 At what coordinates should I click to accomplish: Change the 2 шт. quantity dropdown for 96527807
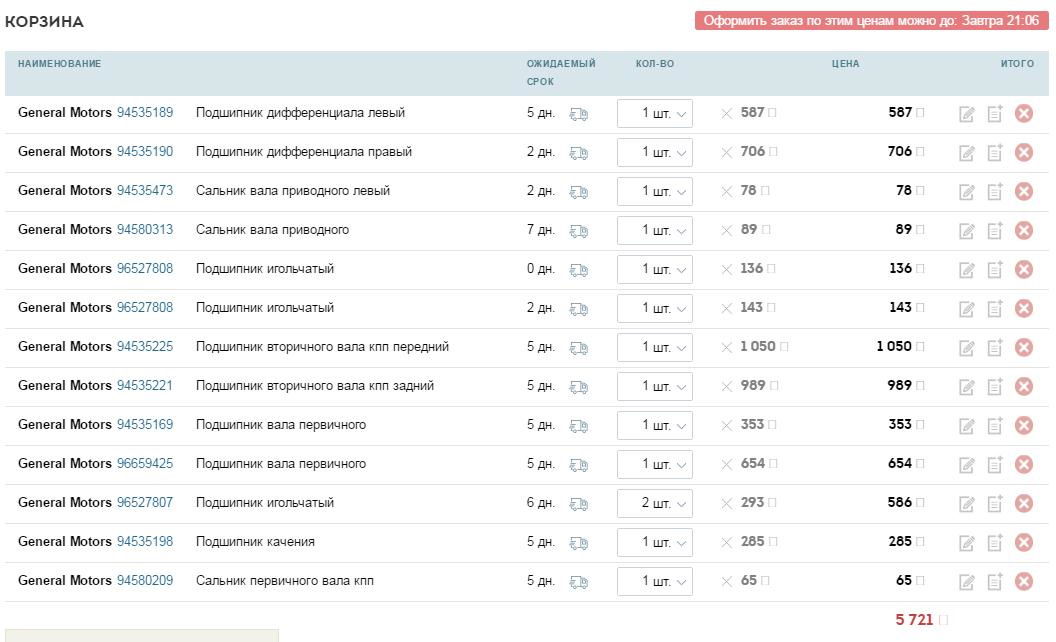(x=655, y=502)
